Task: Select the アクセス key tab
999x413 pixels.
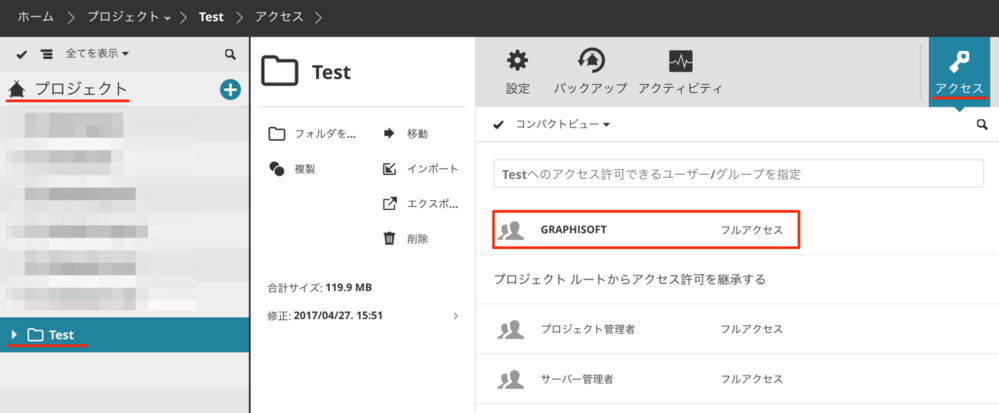Action: (x=959, y=71)
